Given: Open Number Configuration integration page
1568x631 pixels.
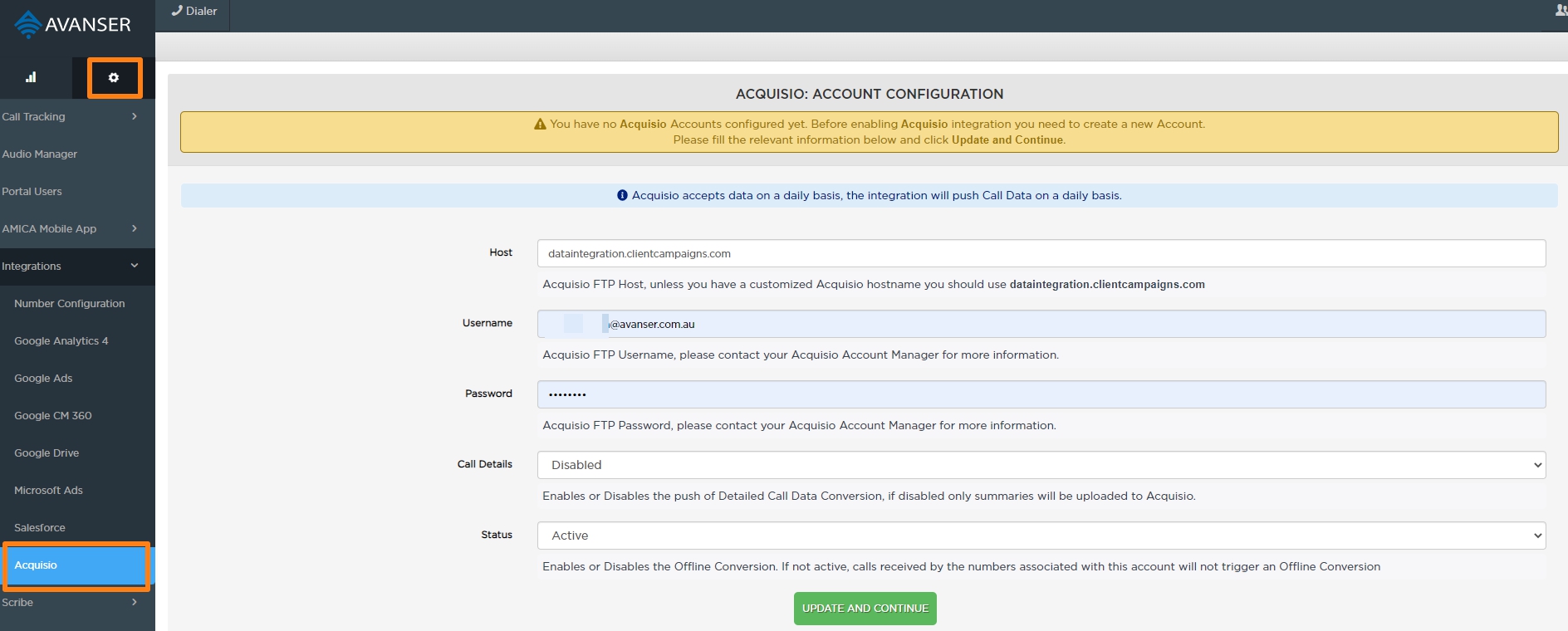Looking at the screenshot, I should (77, 304).
